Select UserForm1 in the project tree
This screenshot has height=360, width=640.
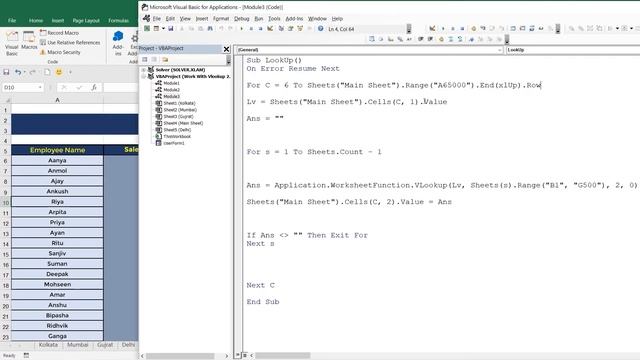click(173, 143)
